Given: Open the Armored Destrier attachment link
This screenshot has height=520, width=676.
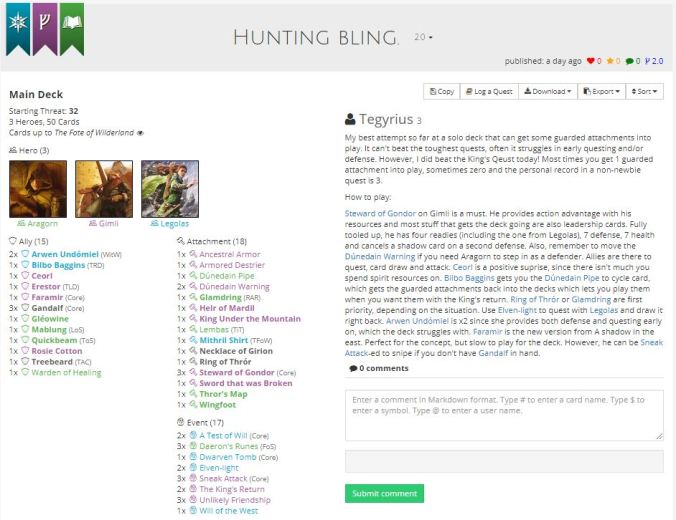Looking at the screenshot, I should click(232, 265).
